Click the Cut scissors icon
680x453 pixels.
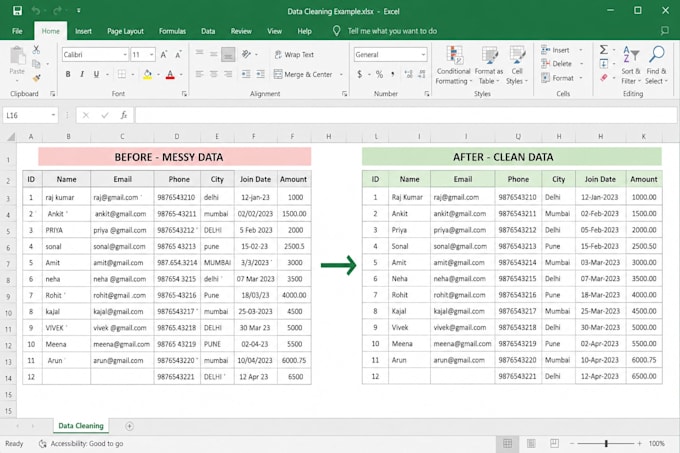(x=36, y=49)
